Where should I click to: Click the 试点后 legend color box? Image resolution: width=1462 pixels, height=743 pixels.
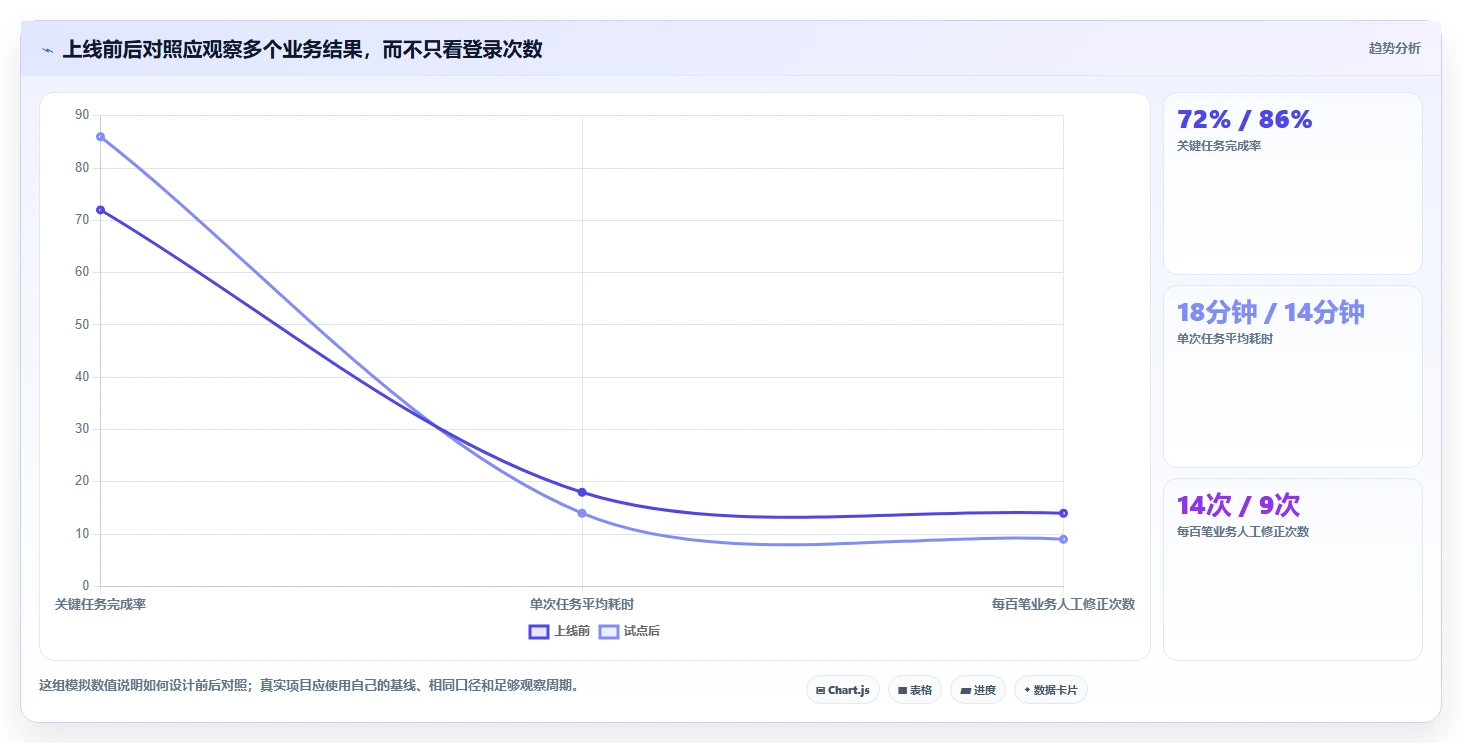coord(609,631)
